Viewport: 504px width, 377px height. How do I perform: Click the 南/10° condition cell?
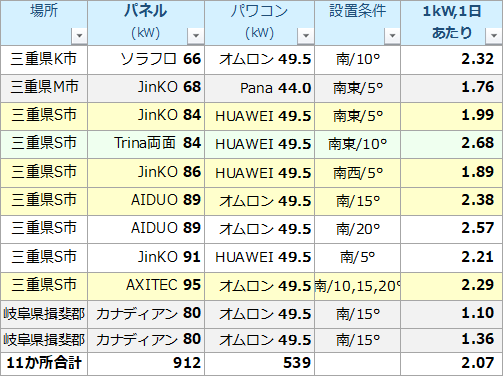point(358,60)
